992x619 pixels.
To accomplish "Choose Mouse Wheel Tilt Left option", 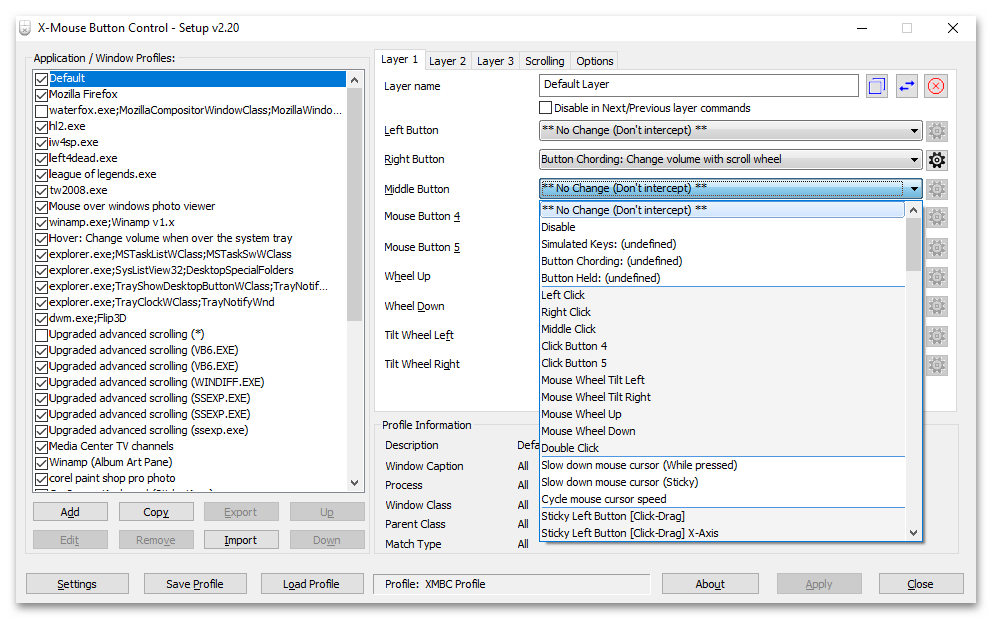I will pos(722,380).
